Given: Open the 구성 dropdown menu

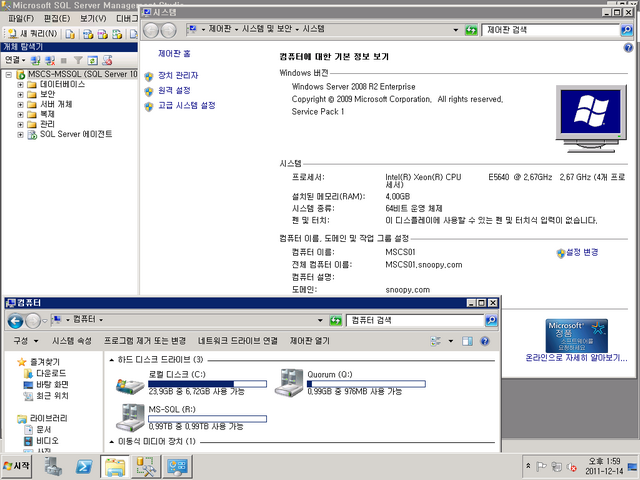Looking at the screenshot, I should click(26, 341).
